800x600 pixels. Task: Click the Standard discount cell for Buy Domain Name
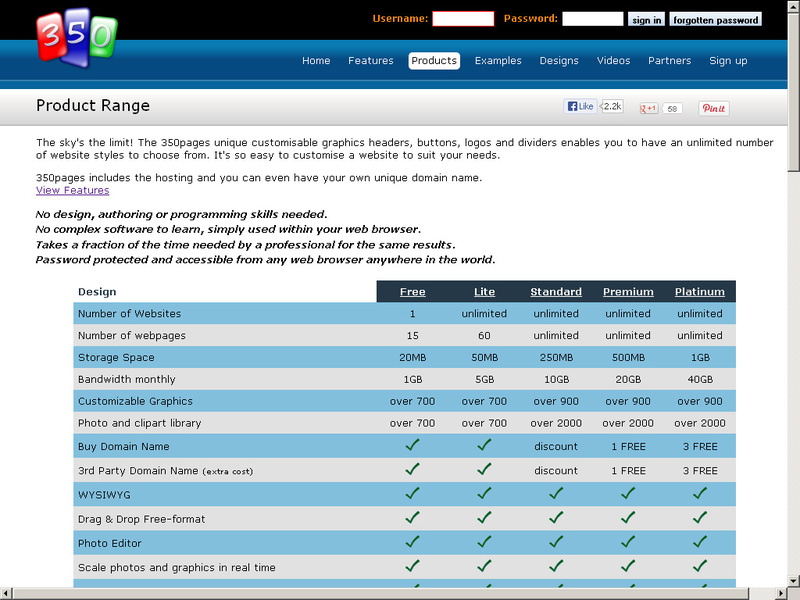coord(556,446)
